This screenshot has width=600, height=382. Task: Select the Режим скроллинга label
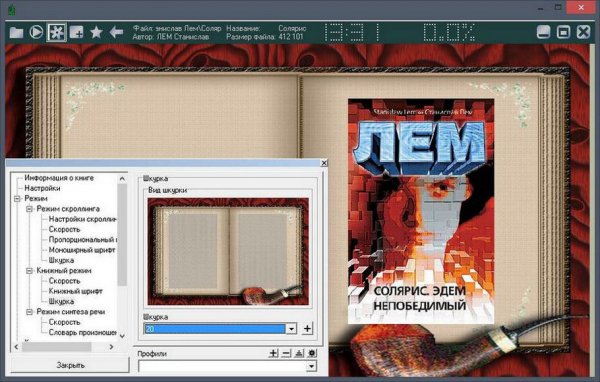(x=68, y=209)
